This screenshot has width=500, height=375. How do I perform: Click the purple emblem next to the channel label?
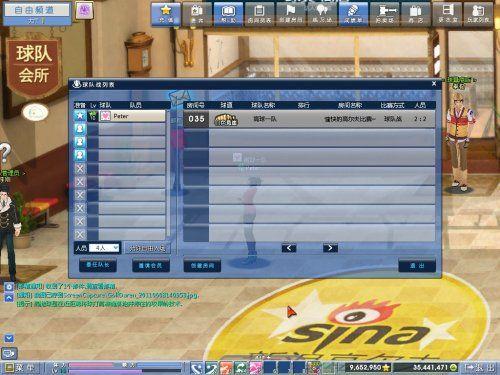tap(84, 10)
